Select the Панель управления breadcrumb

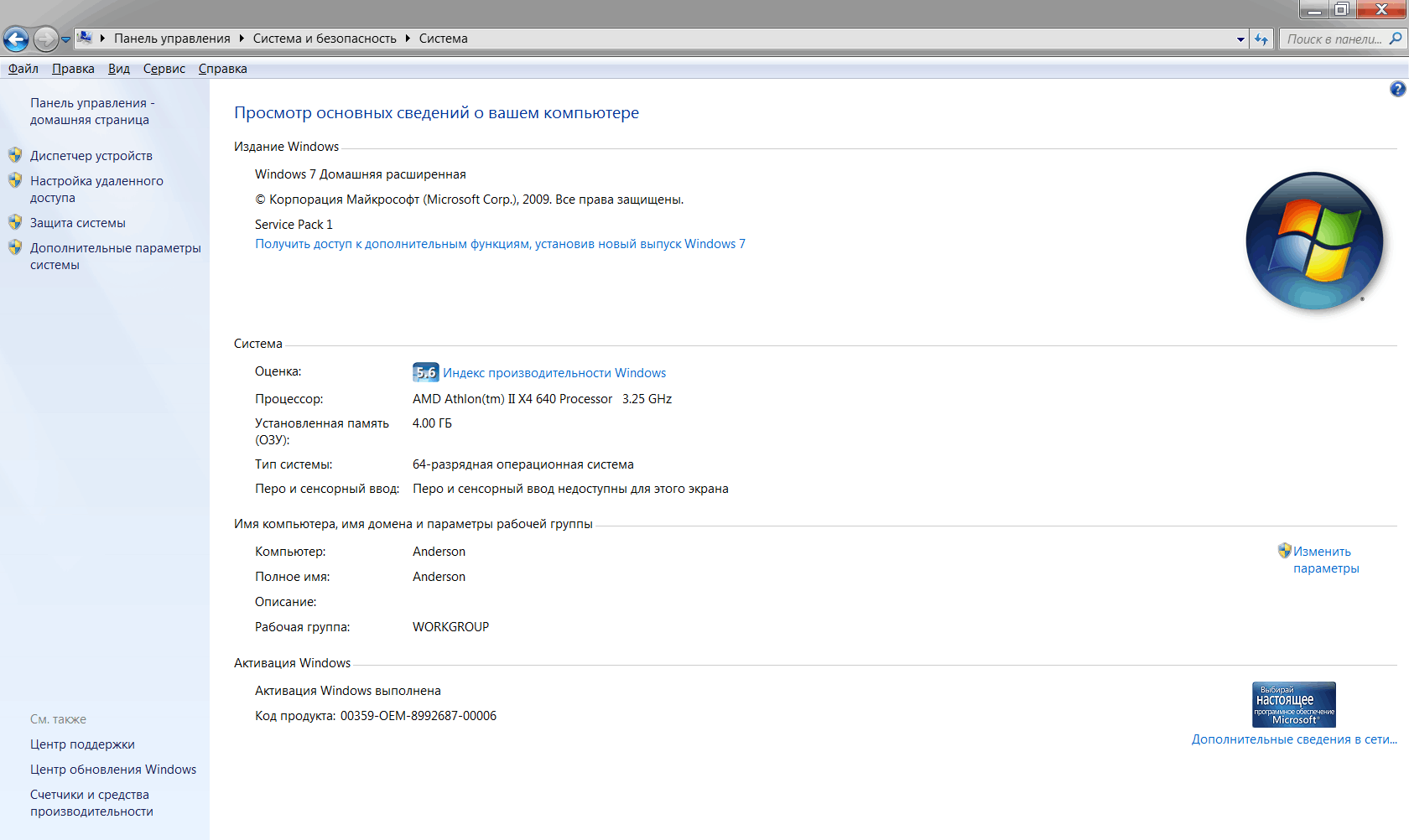[172, 39]
